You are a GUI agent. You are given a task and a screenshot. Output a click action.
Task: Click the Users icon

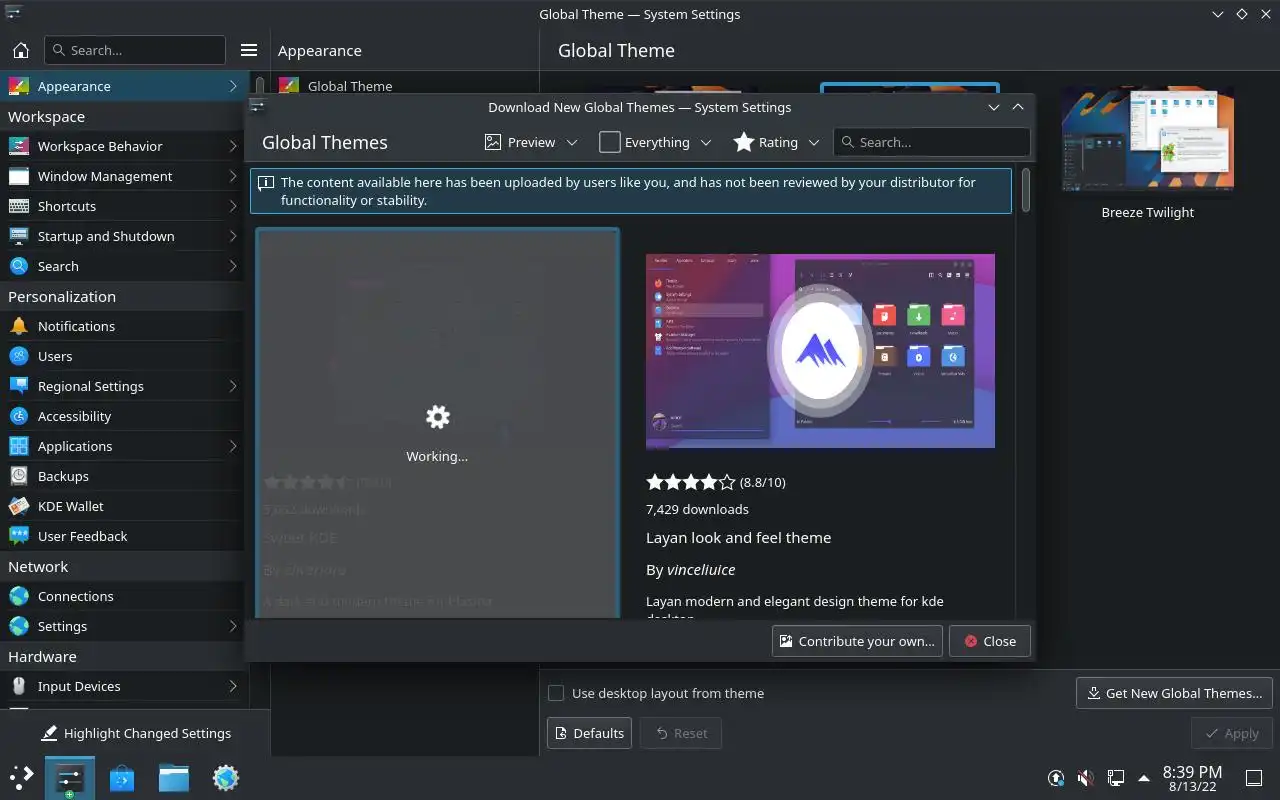coord(18,356)
